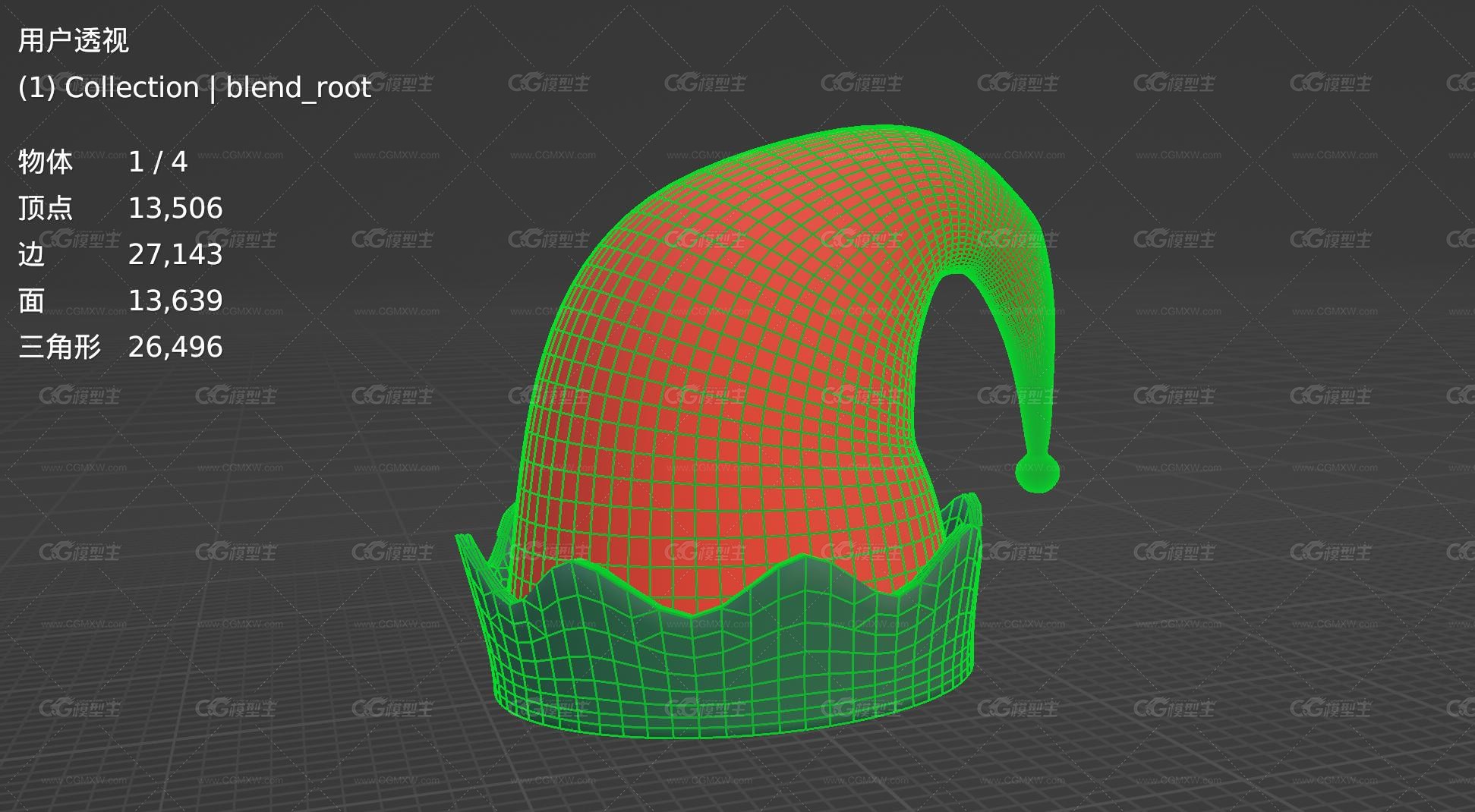Click the 三角形 value '26,496'
Image resolution: width=1475 pixels, height=812 pixels.
175,347
